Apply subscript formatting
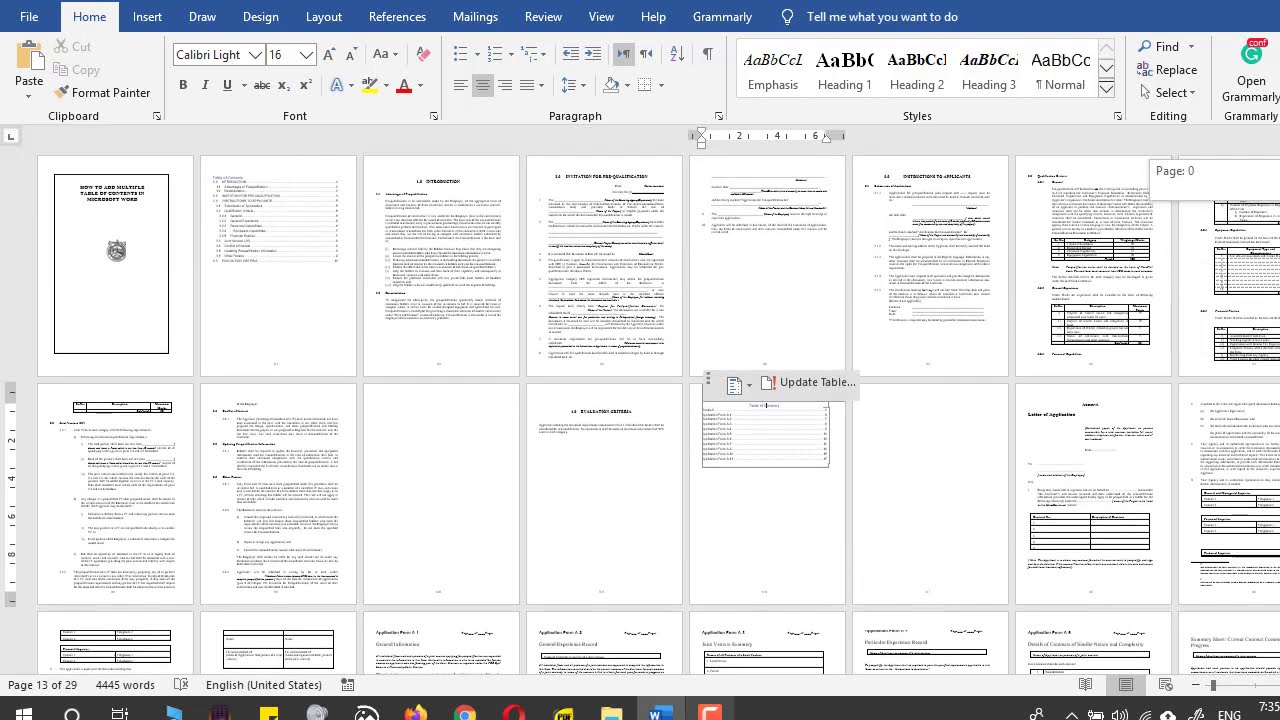Screen dimensions: 1280x720 (283, 85)
